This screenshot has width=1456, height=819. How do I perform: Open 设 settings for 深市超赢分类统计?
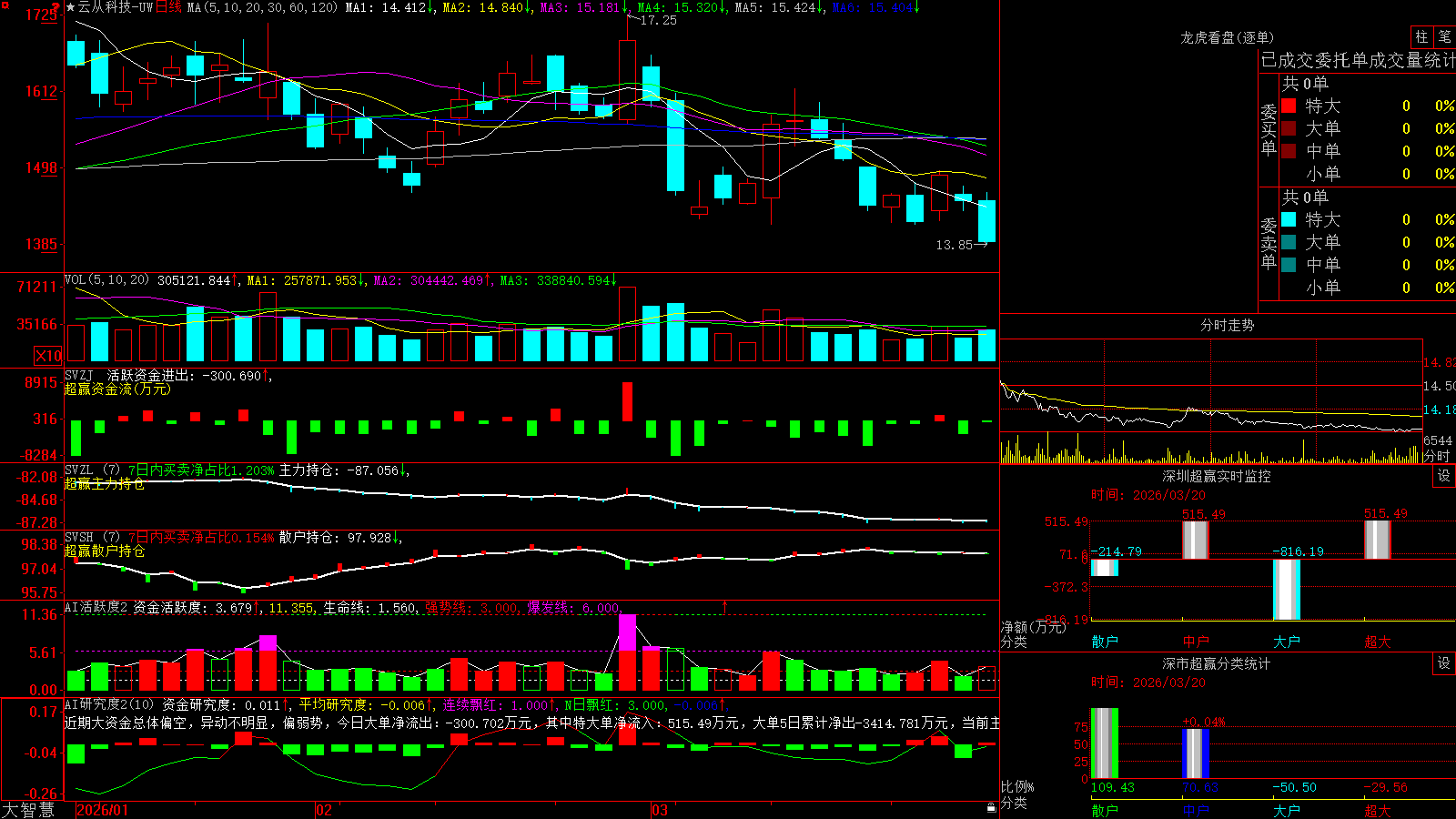tap(1444, 664)
